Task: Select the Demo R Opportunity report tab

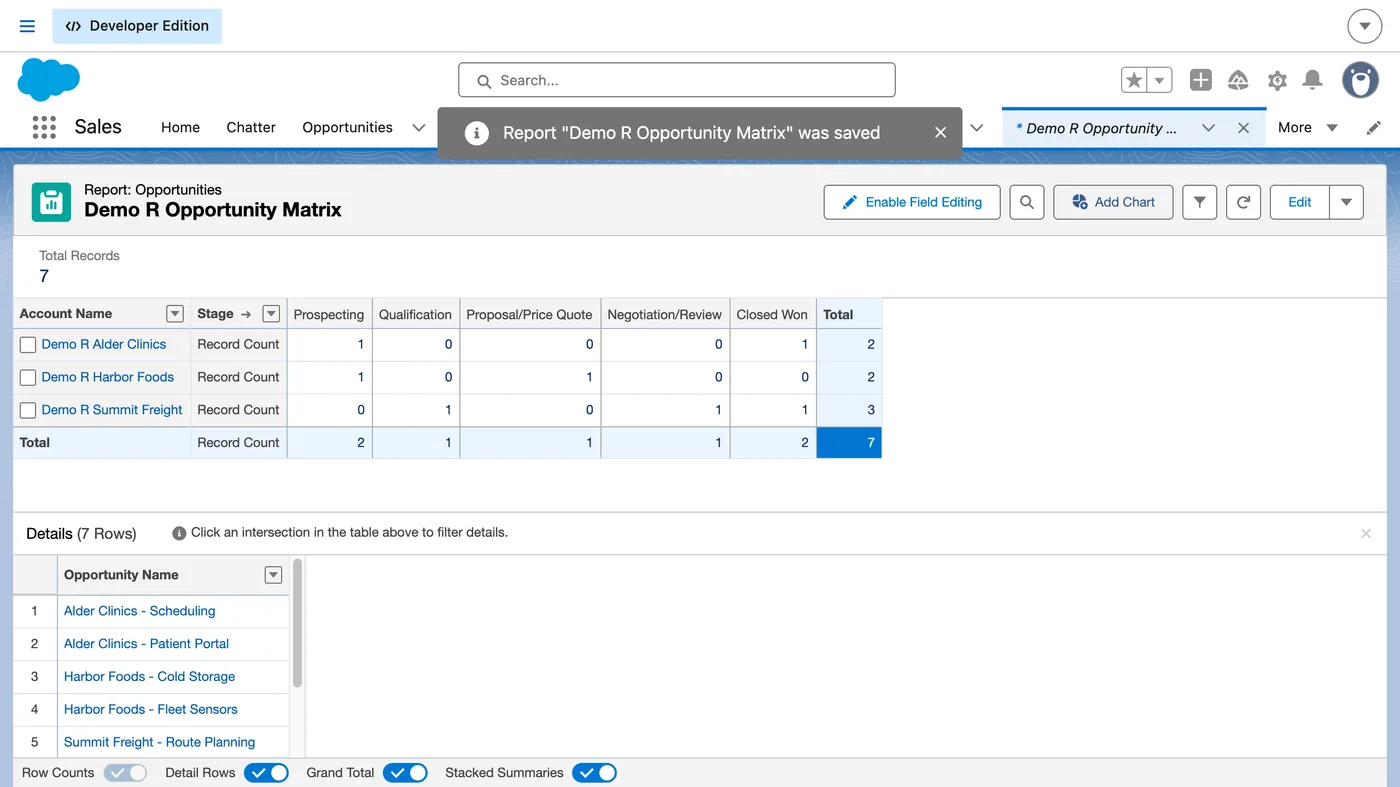Action: [x=1096, y=128]
